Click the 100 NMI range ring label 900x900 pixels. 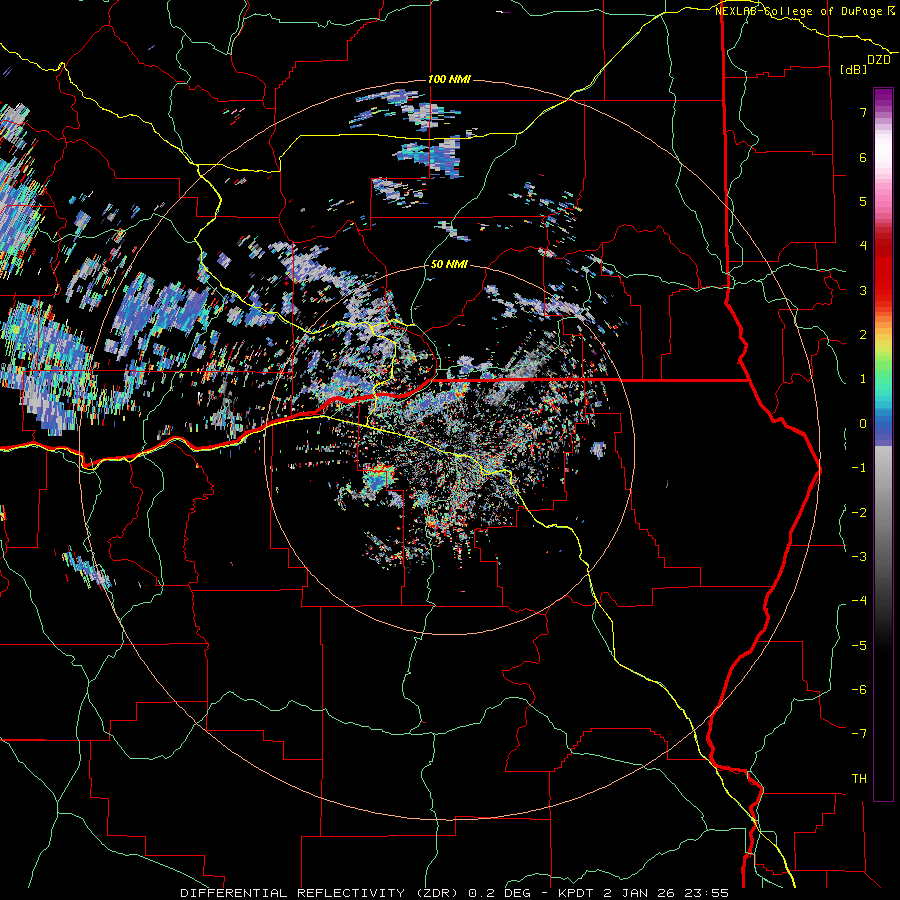click(449, 79)
